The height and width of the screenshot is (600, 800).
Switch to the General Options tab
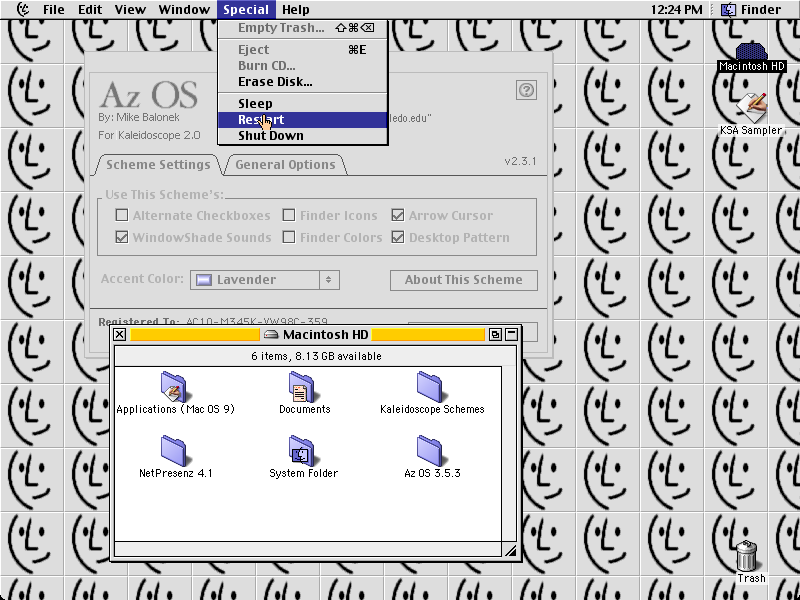coord(285,164)
